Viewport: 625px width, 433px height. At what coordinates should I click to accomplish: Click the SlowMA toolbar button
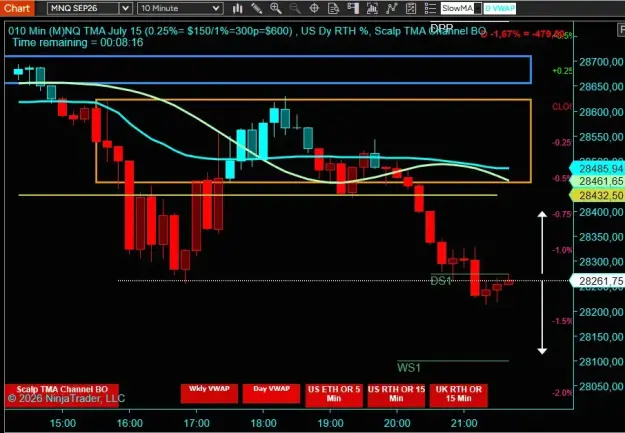pos(461,8)
